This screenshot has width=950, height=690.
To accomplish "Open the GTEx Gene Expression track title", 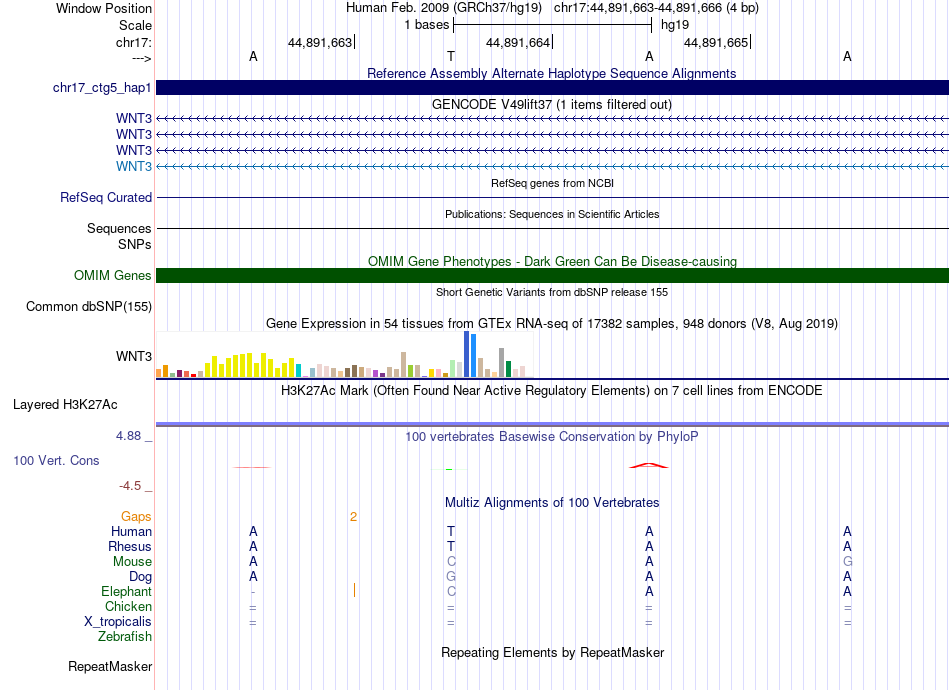I will (x=552, y=323).
